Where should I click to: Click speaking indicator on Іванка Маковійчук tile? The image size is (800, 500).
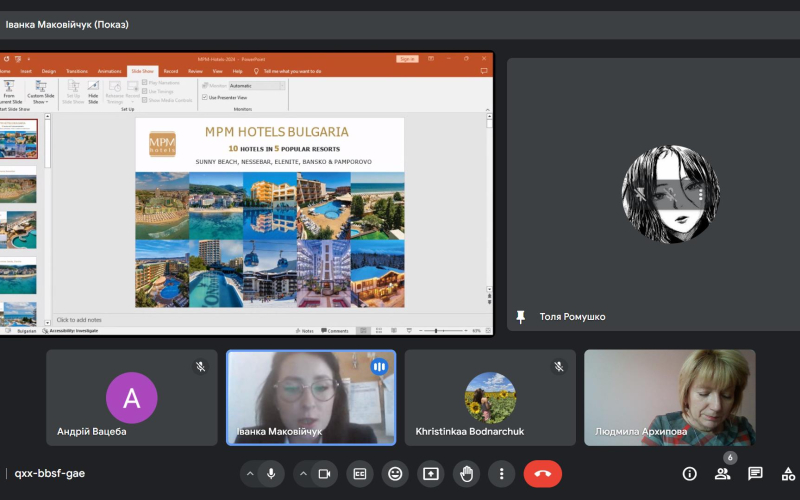[x=379, y=366]
